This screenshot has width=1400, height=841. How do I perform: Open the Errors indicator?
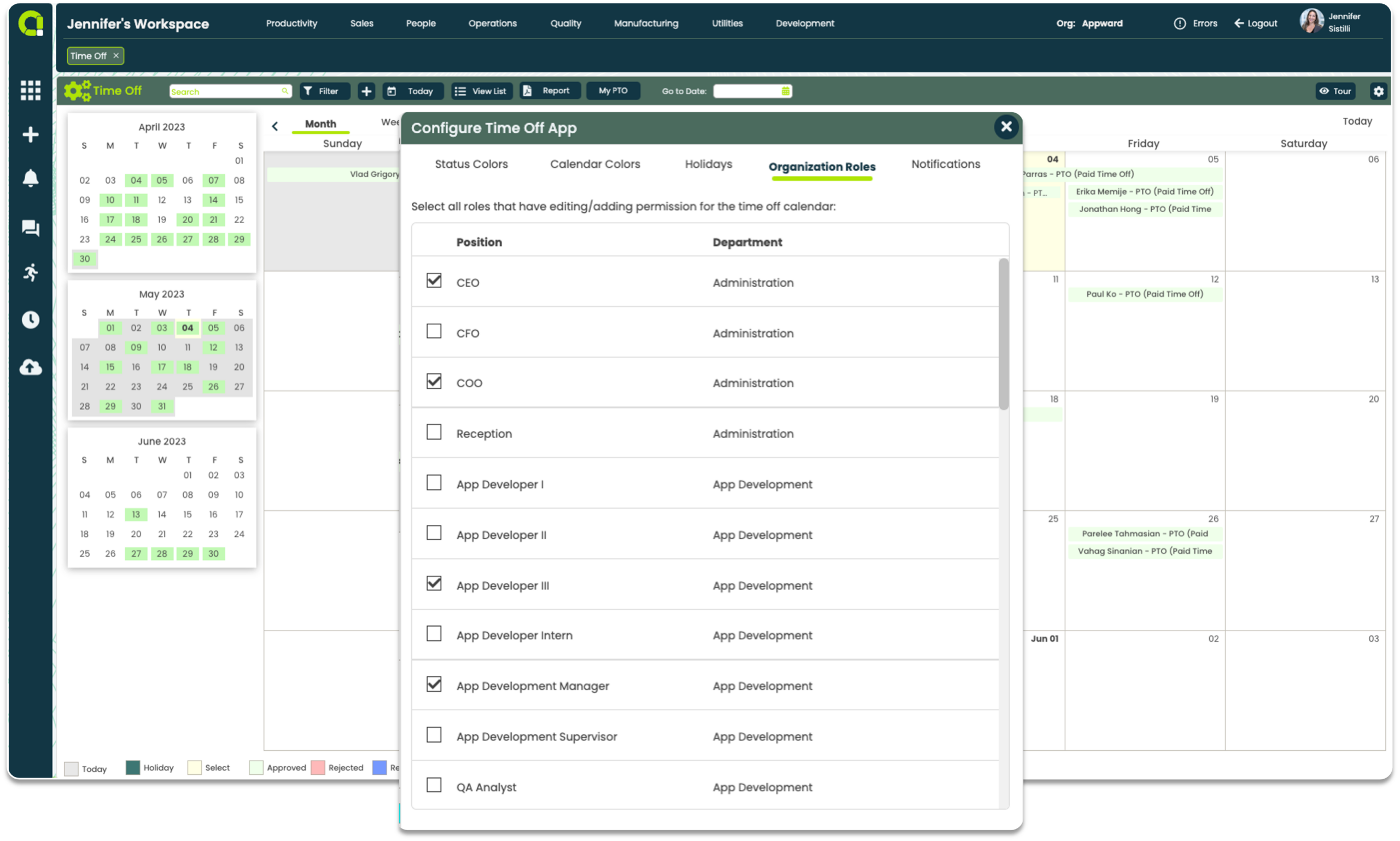coord(1195,23)
